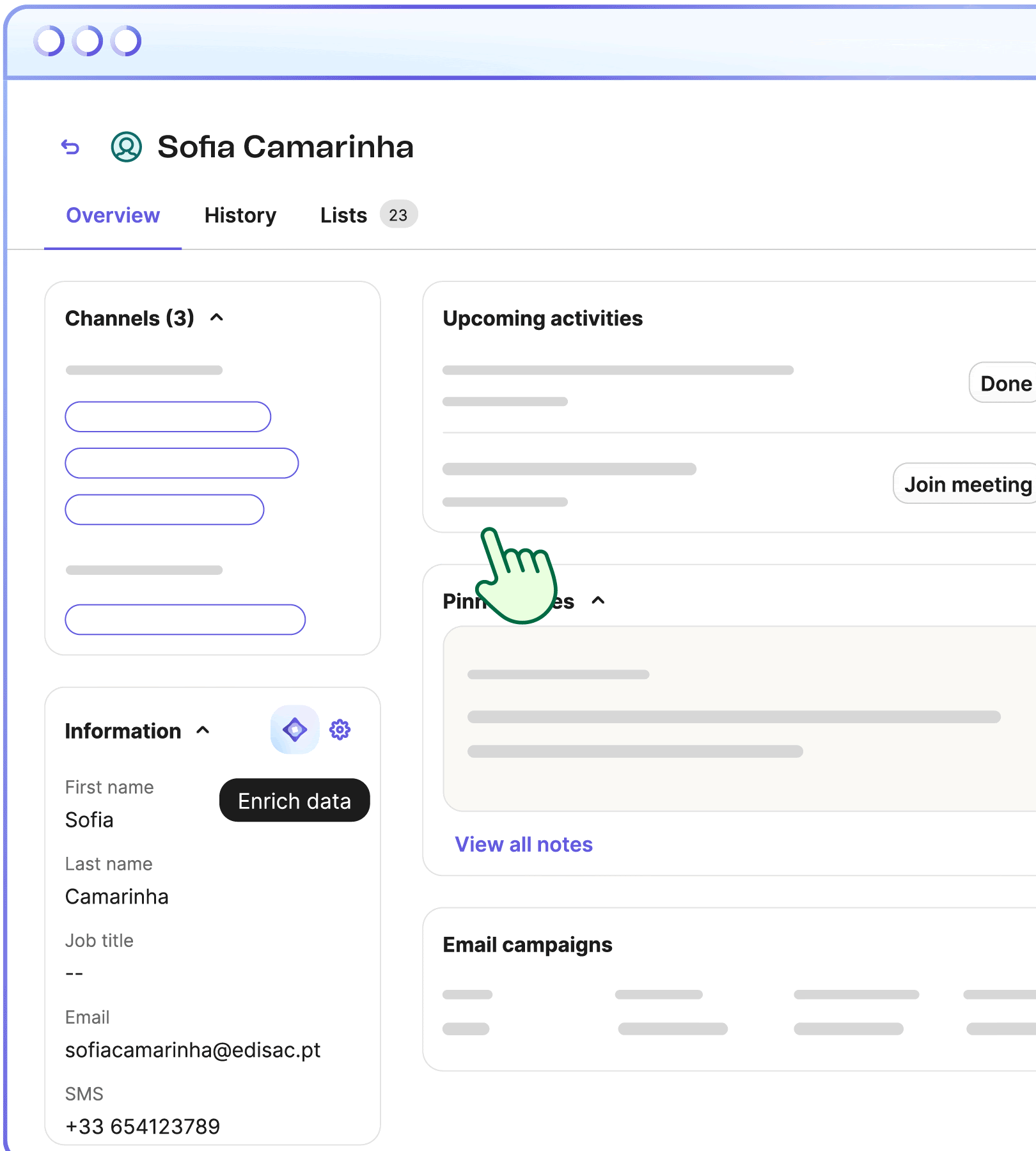Click the third window control circle
The height and width of the screenshot is (1151, 1036).
126,41
